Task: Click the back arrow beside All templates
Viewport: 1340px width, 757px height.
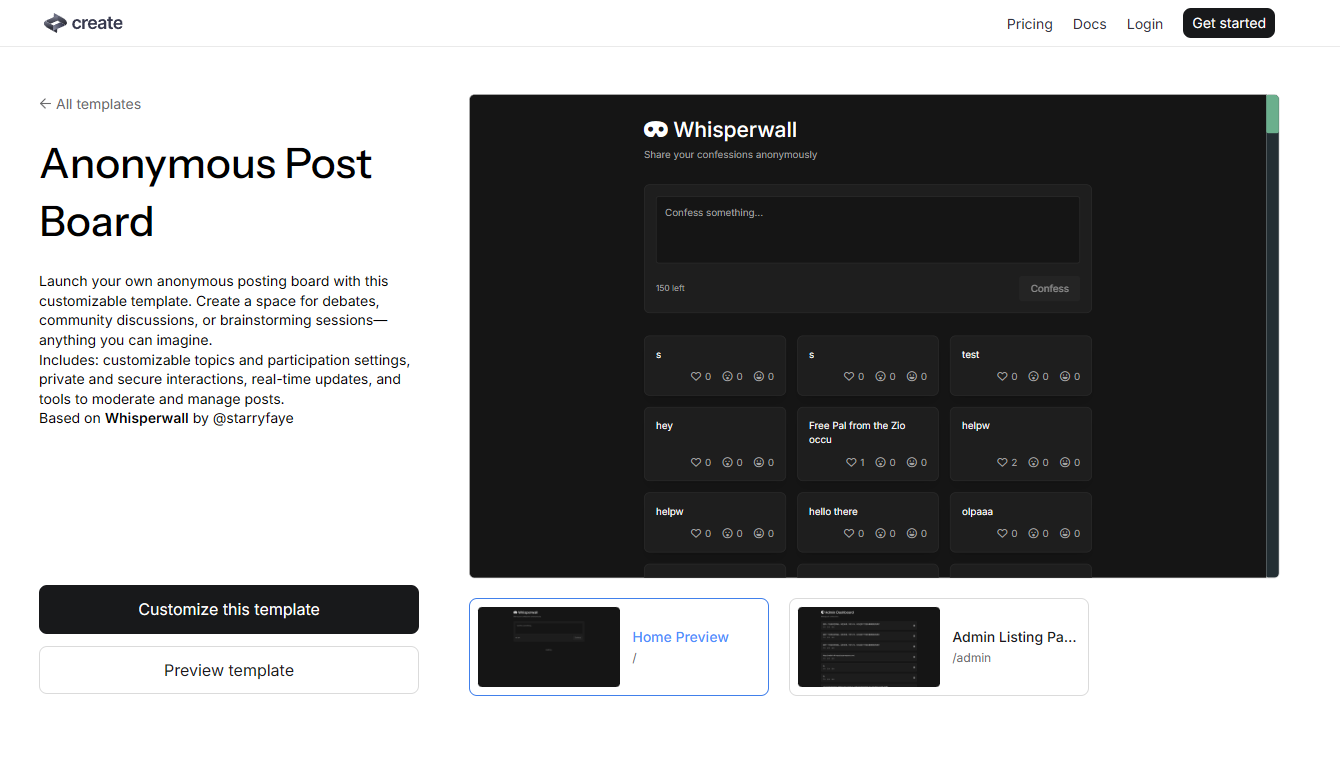Action: pyautogui.click(x=45, y=104)
